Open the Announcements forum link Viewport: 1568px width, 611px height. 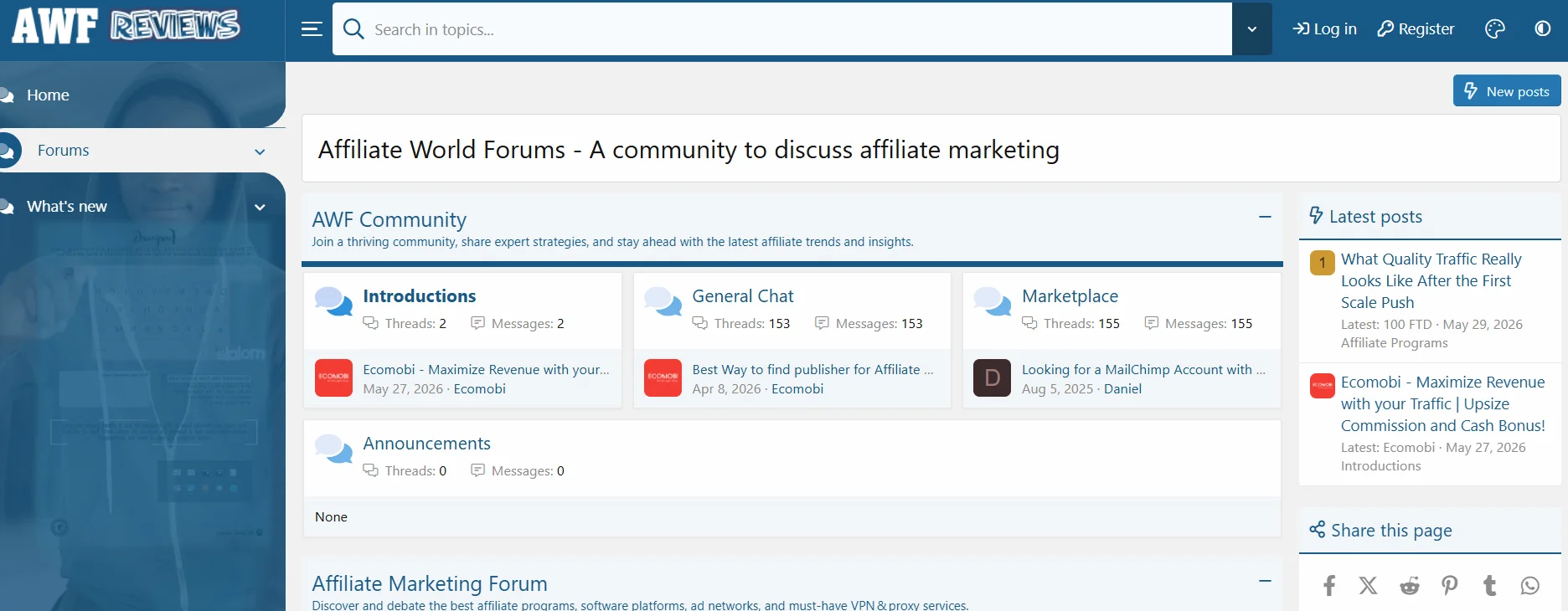[x=427, y=444]
